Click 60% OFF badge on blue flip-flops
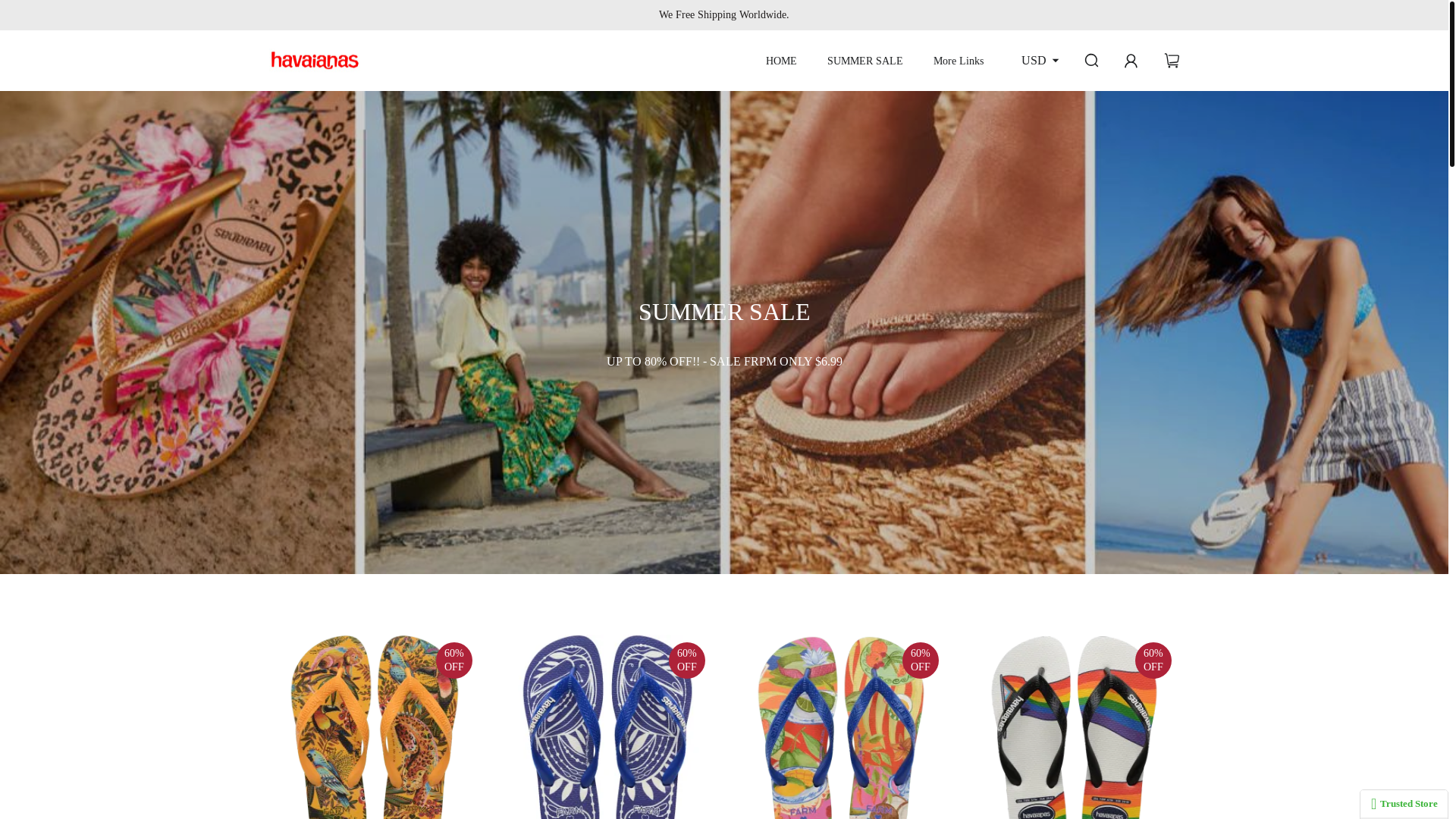The width and height of the screenshot is (1456, 819). 687,661
